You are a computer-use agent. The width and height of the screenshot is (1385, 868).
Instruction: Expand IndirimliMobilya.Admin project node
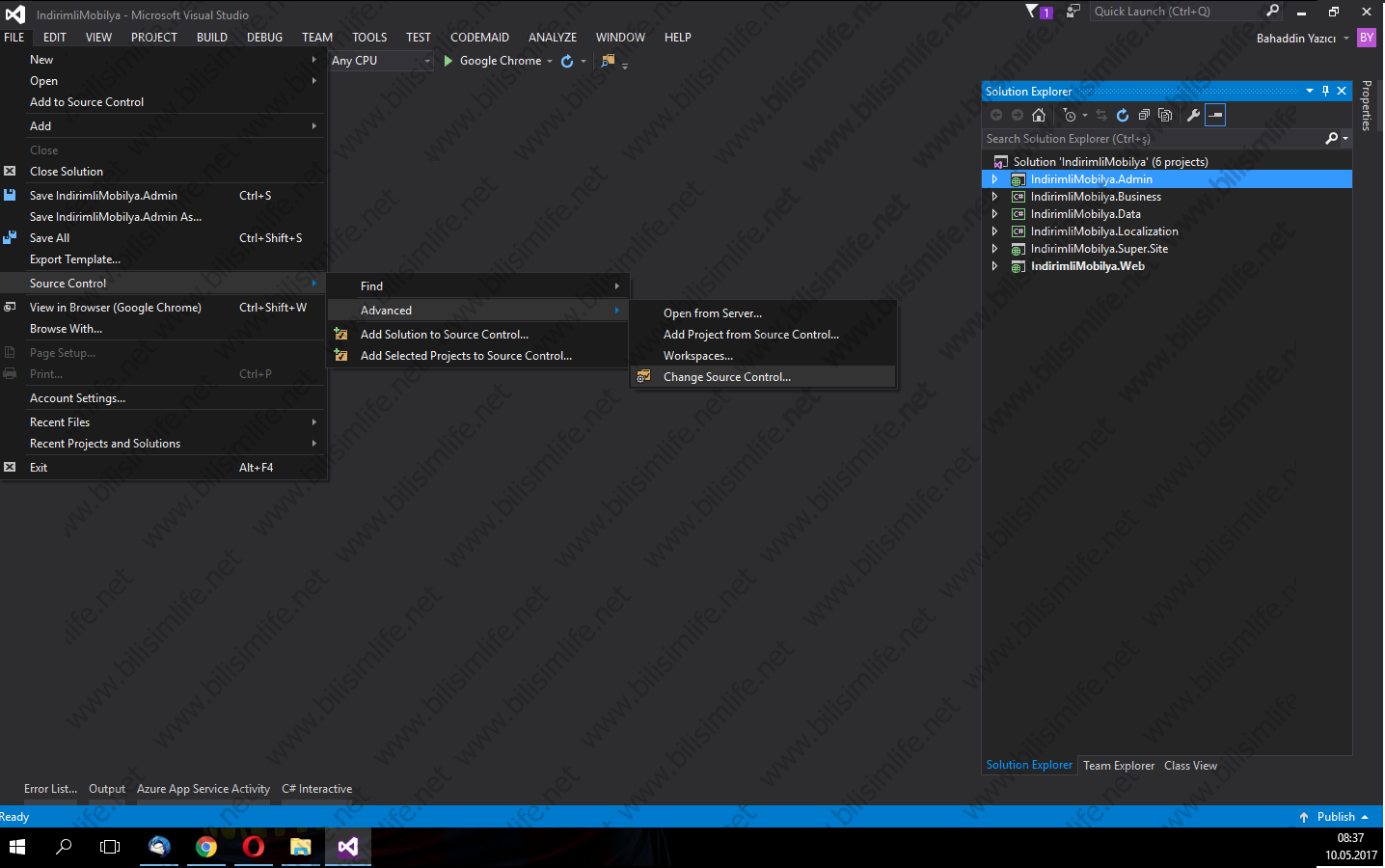coord(994,179)
